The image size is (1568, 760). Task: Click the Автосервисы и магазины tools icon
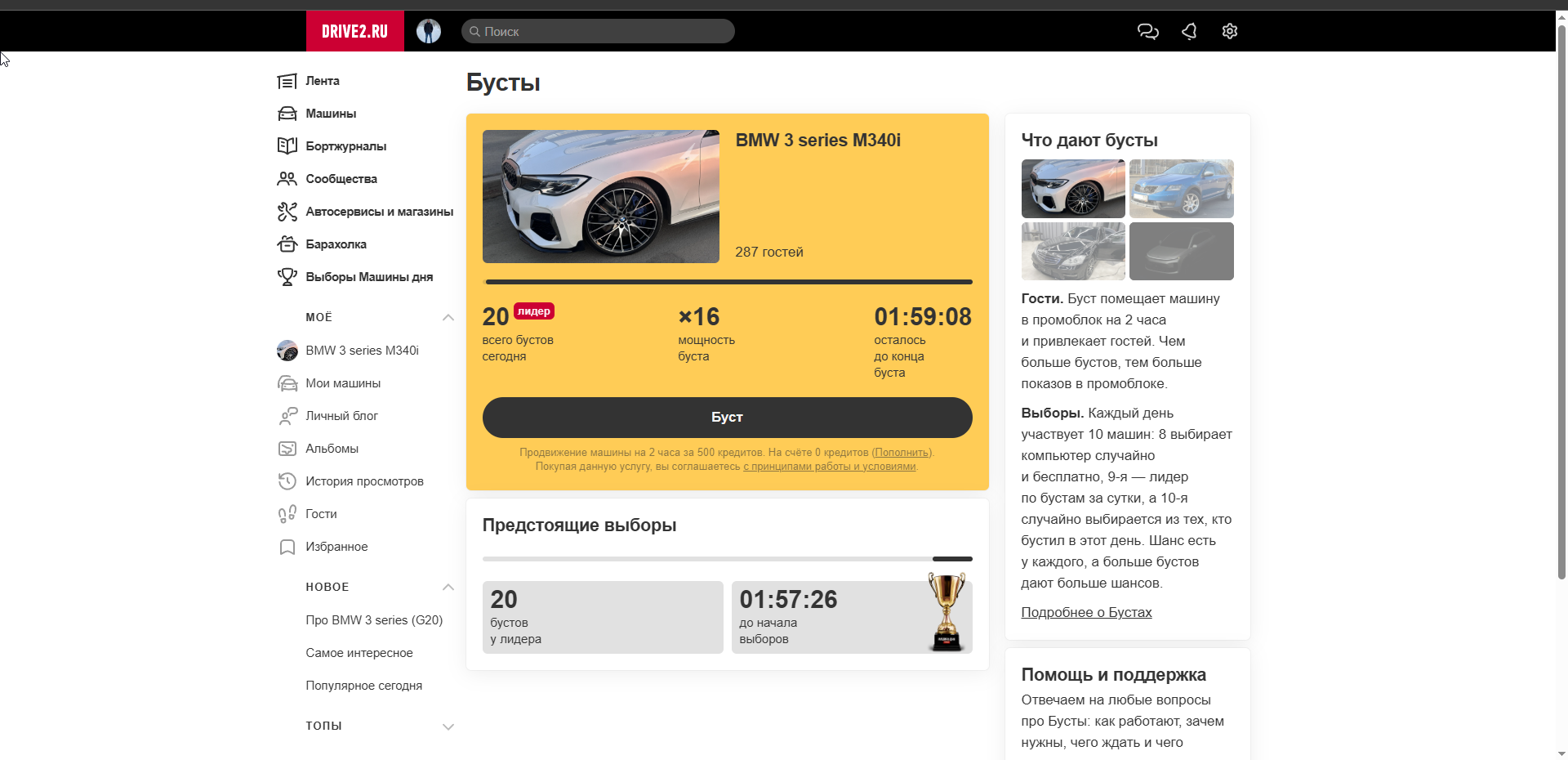click(287, 212)
